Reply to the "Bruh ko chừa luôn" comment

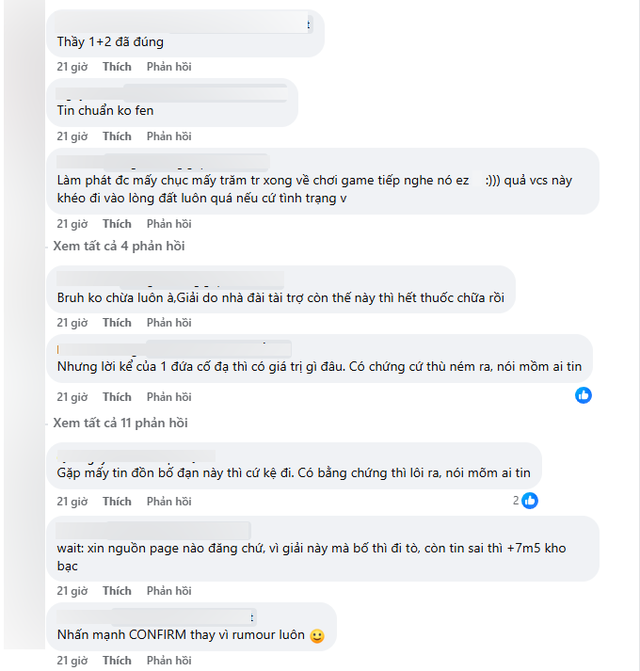[168, 323]
